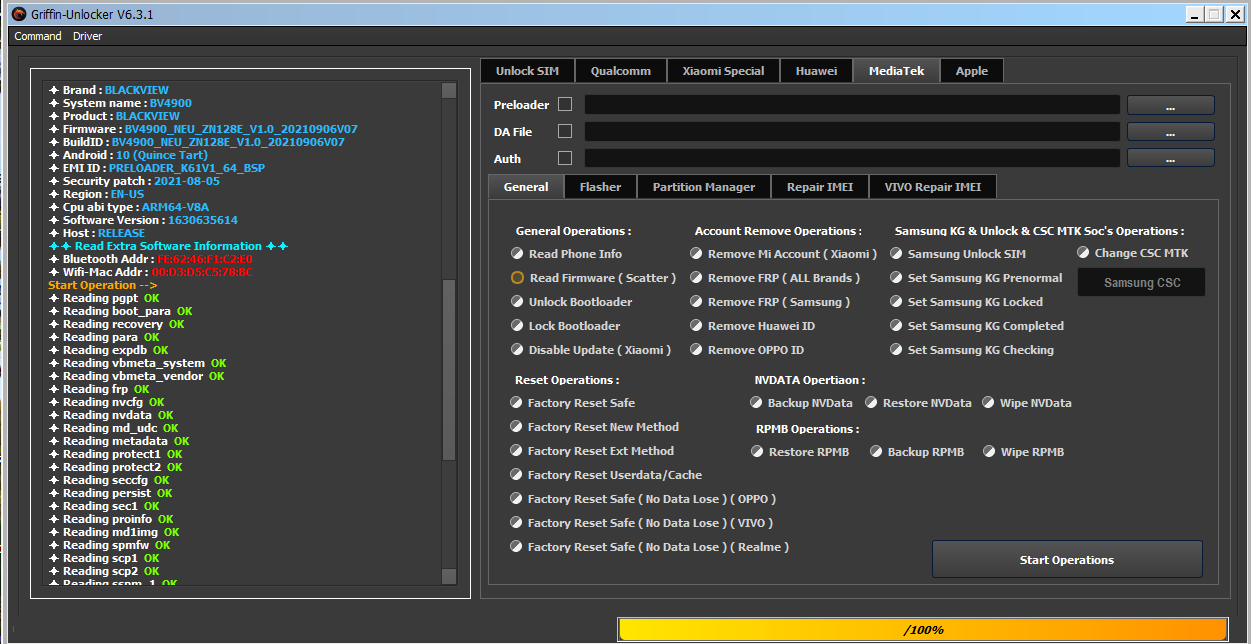The image size is (1251, 644).
Task: Select Read Phone Info option
Action: 518,254
